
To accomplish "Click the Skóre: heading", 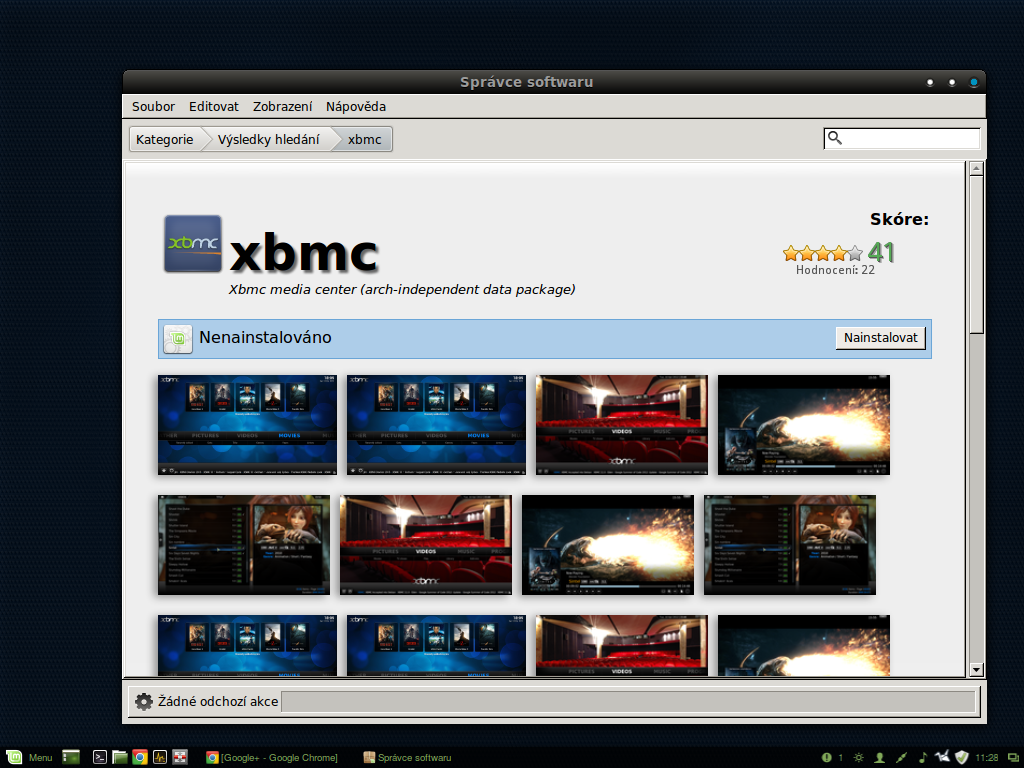I will click(x=899, y=219).
